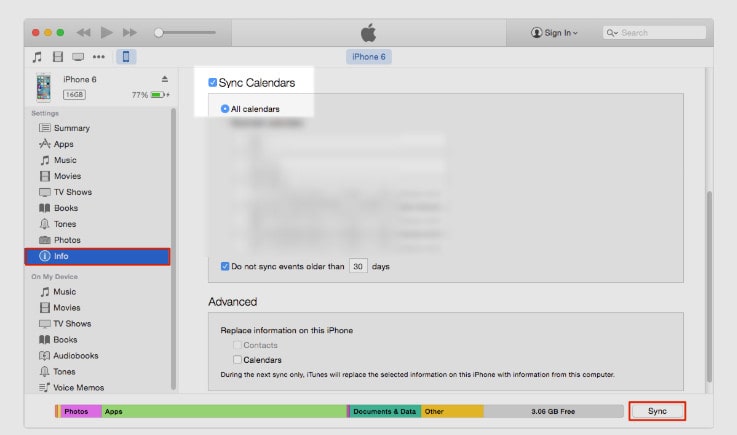The height and width of the screenshot is (435, 737).
Task: Open the TV Shows library icon in the toolbar
Action: (78, 57)
